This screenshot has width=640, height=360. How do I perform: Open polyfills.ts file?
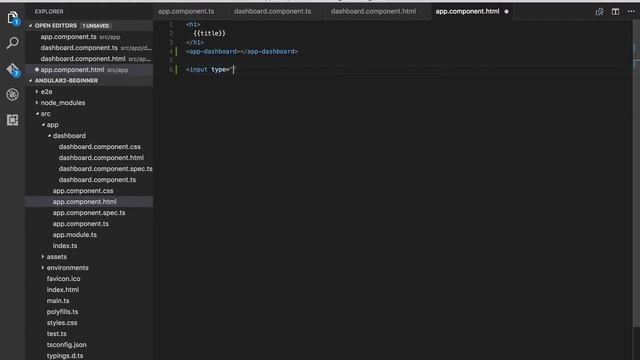89,312
